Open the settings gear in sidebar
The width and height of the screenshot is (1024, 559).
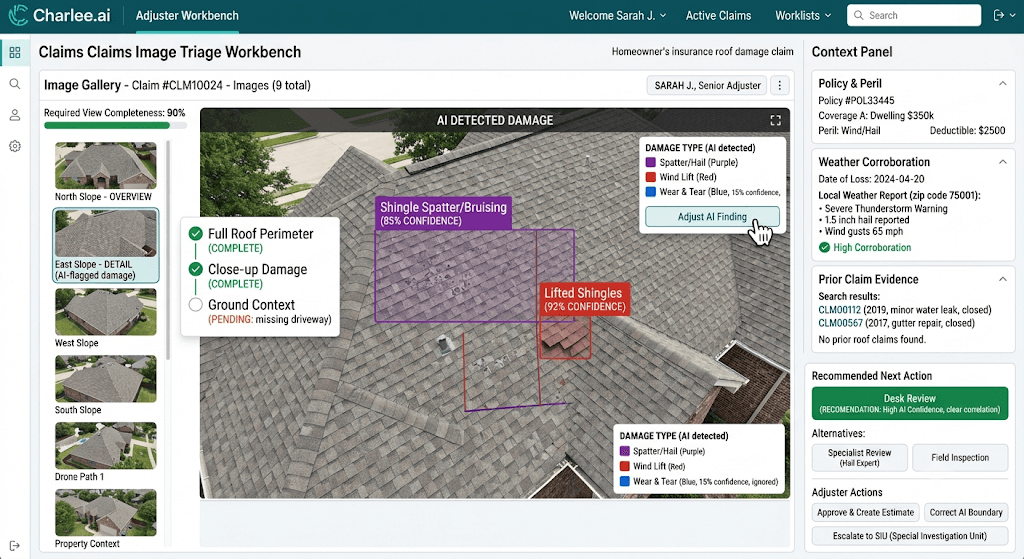pyautogui.click(x=15, y=146)
